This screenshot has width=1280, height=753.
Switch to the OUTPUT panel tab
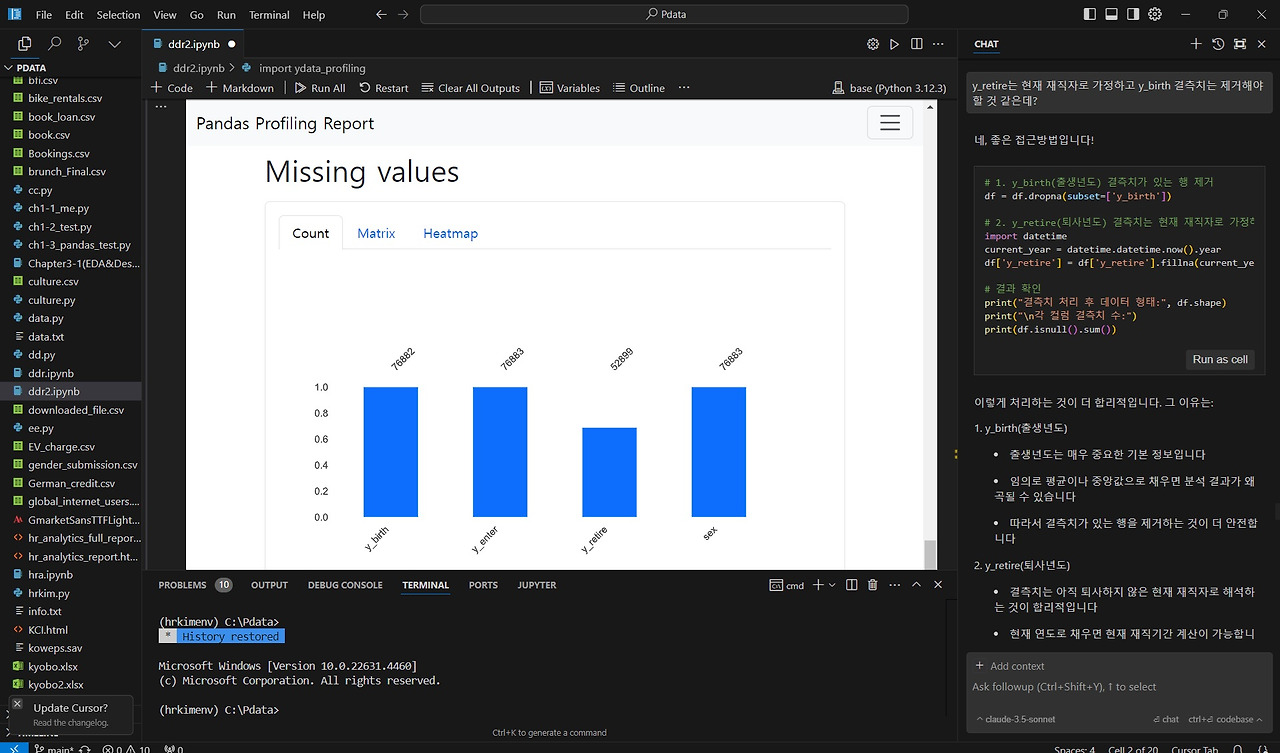click(x=269, y=585)
